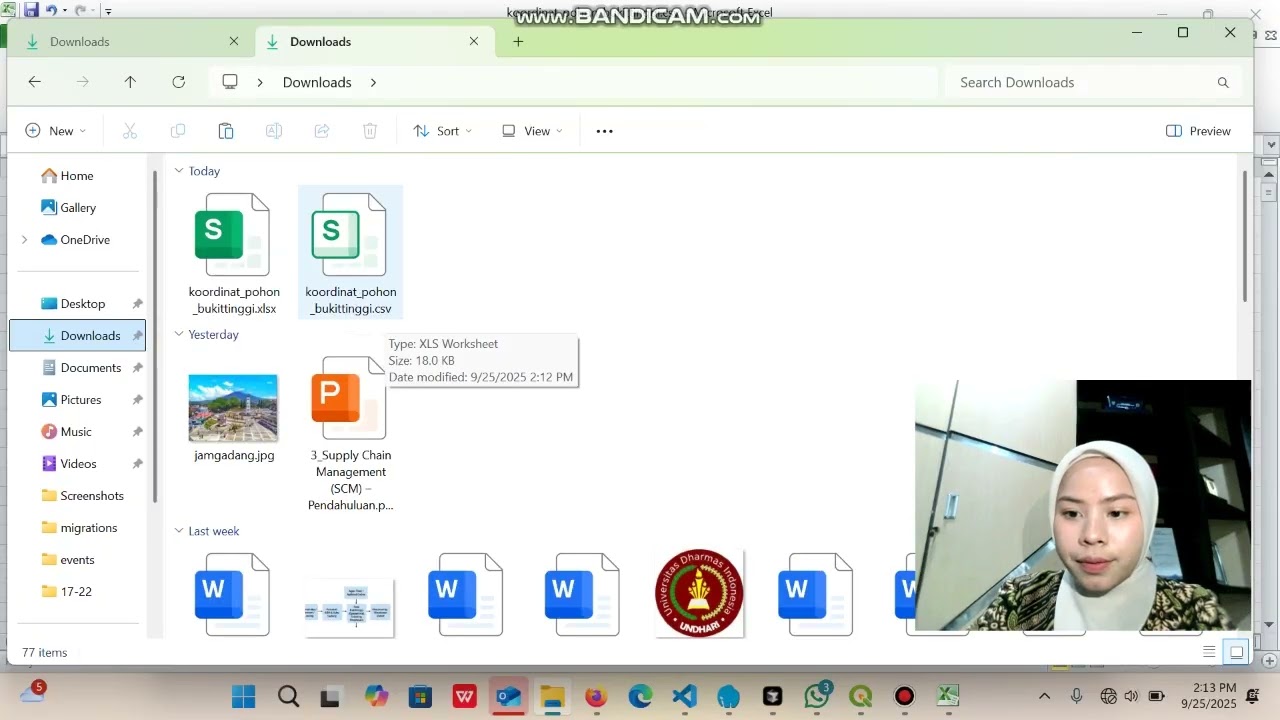
Task: Open the See more three-dots menu
Action: pyautogui.click(x=604, y=131)
